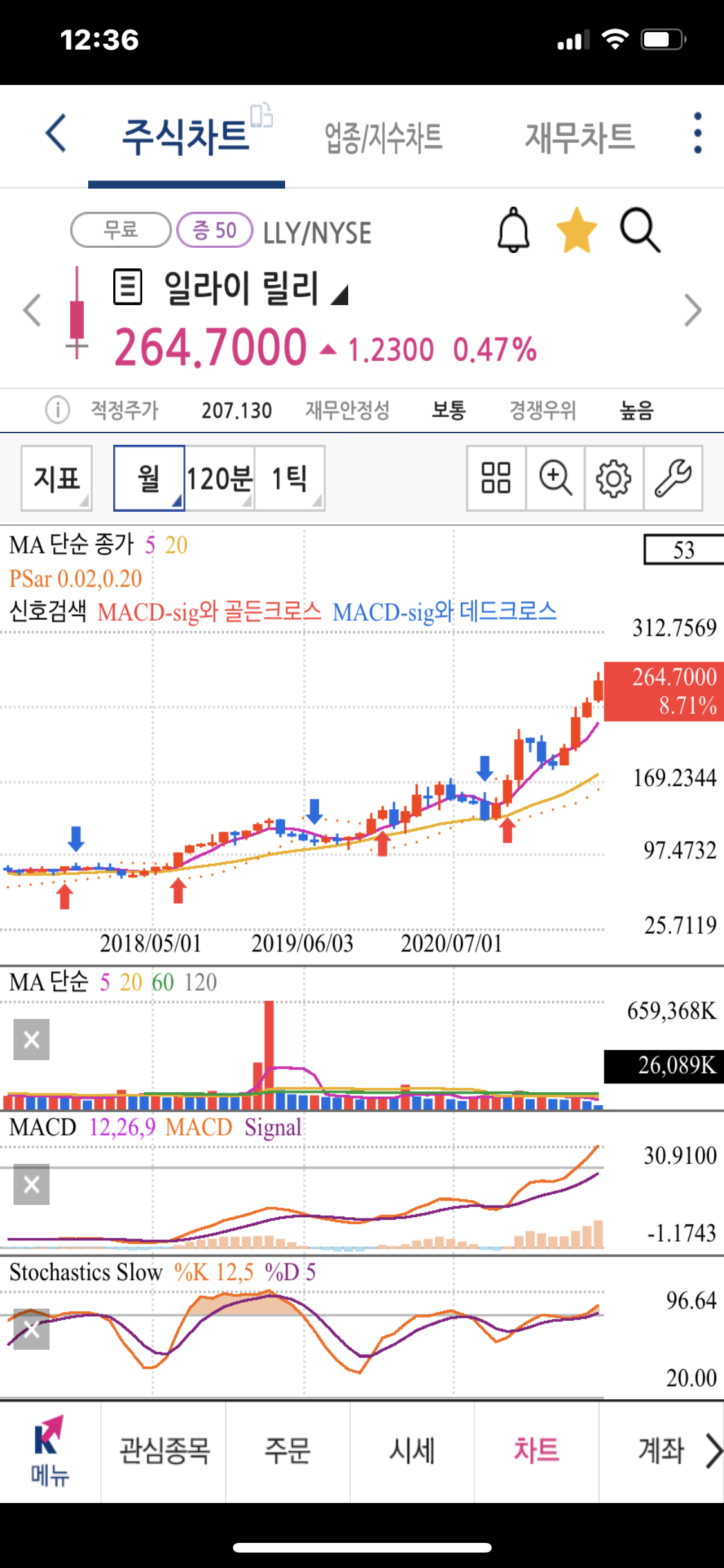Viewport: 724px width, 1568px height.
Task: Switch to 재무차트 tab
Action: pyautogui.click(x=580, y=137)
